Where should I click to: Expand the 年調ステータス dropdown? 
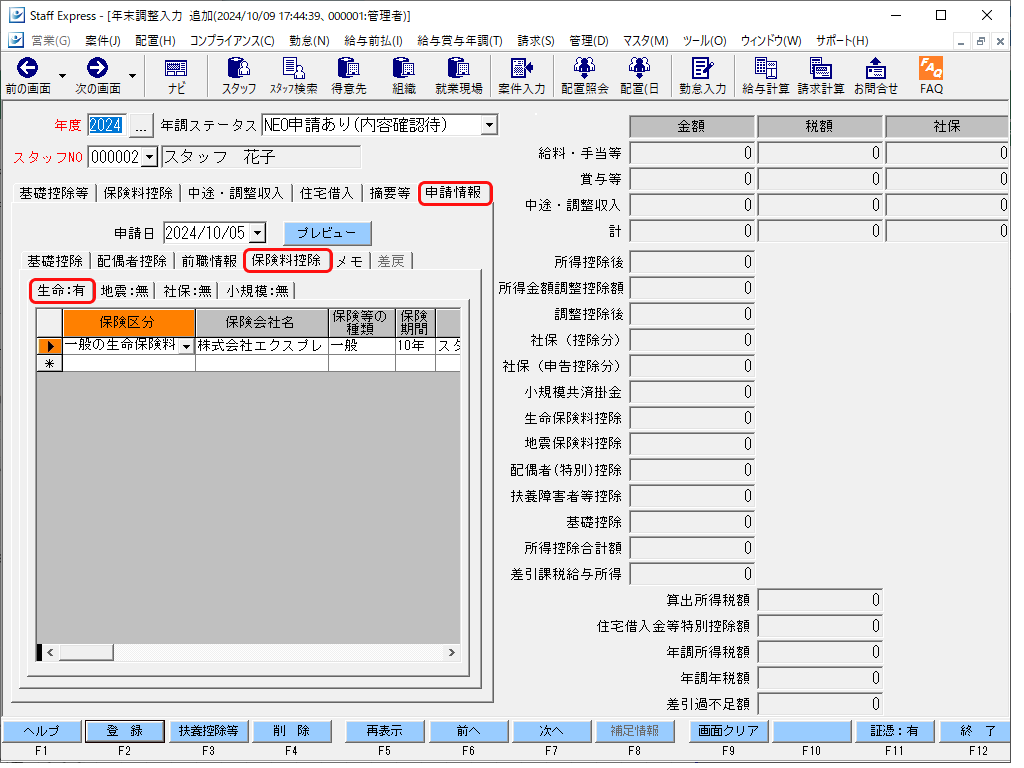(488, 125)
